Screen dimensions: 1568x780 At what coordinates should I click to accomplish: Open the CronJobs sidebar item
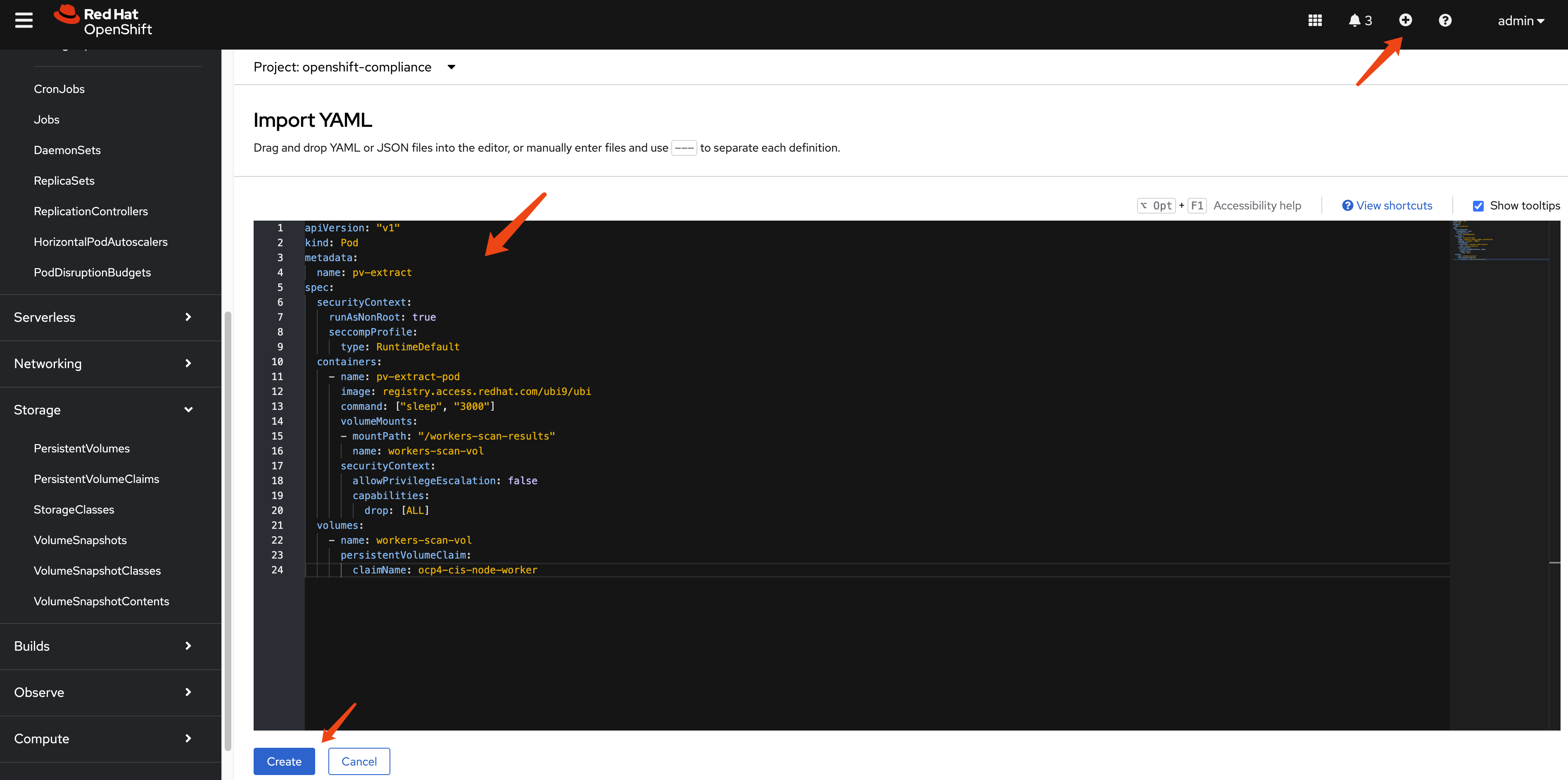pyautogui.click(x=59, y=89)
